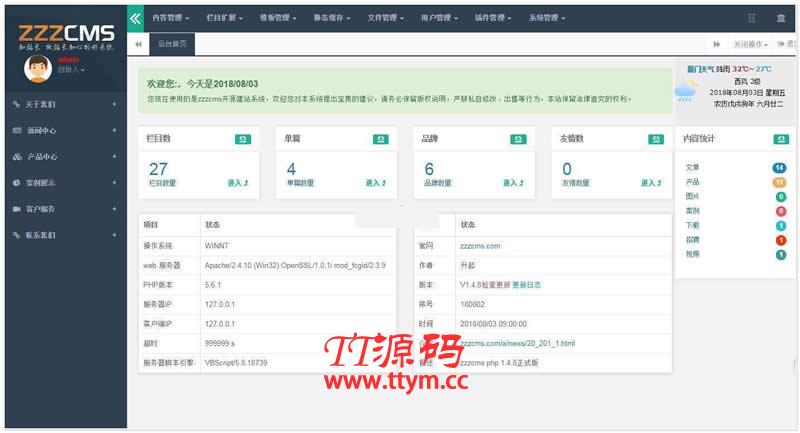Open the 用户管理 dropdown menu
The height and width of the screenshot is (433, 800).
click(439, 18)
